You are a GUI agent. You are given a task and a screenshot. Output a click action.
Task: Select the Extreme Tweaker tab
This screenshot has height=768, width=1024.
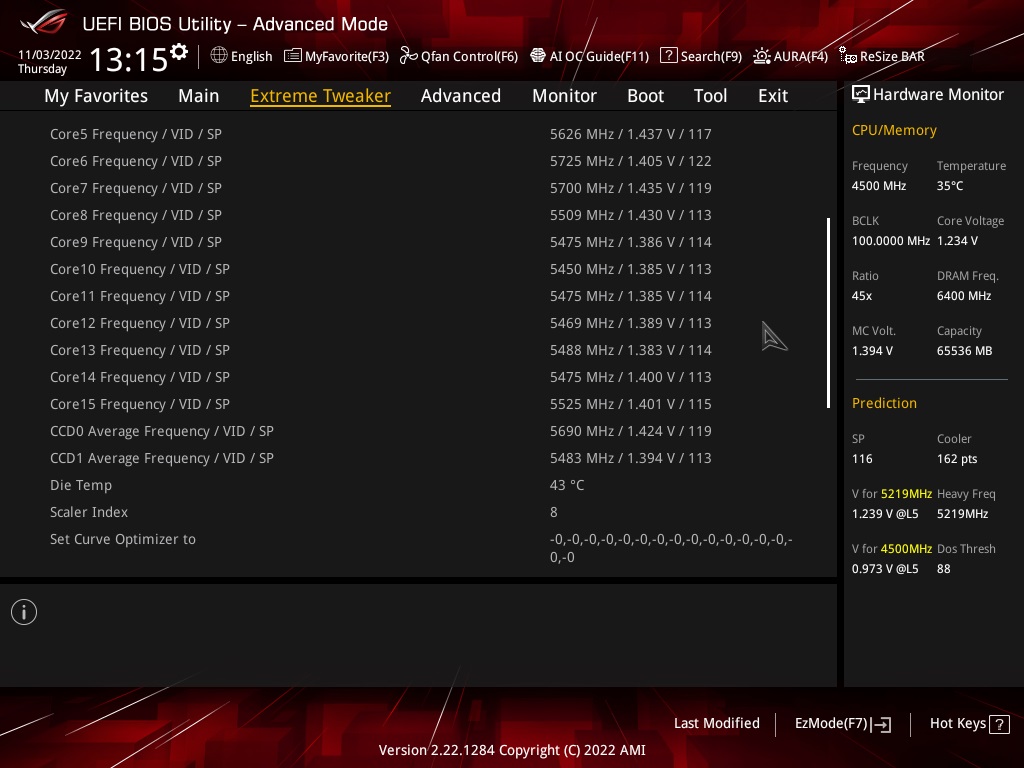click(321, 96)
